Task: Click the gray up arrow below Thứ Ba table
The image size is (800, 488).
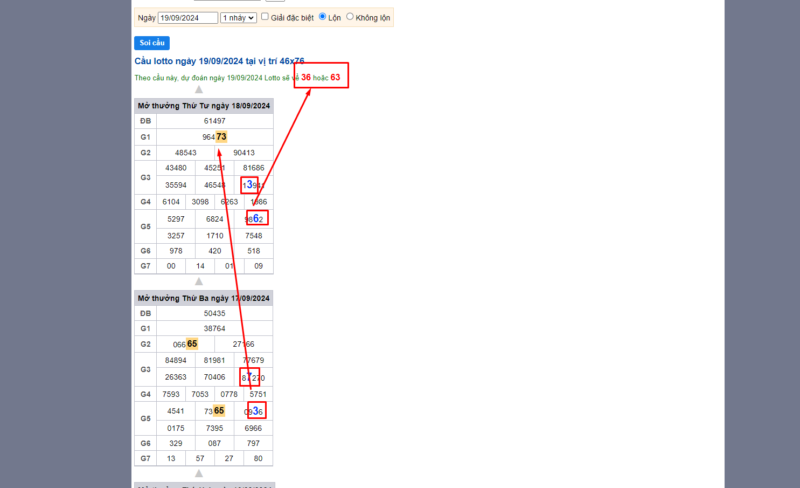Action: [x=198, y=473]
